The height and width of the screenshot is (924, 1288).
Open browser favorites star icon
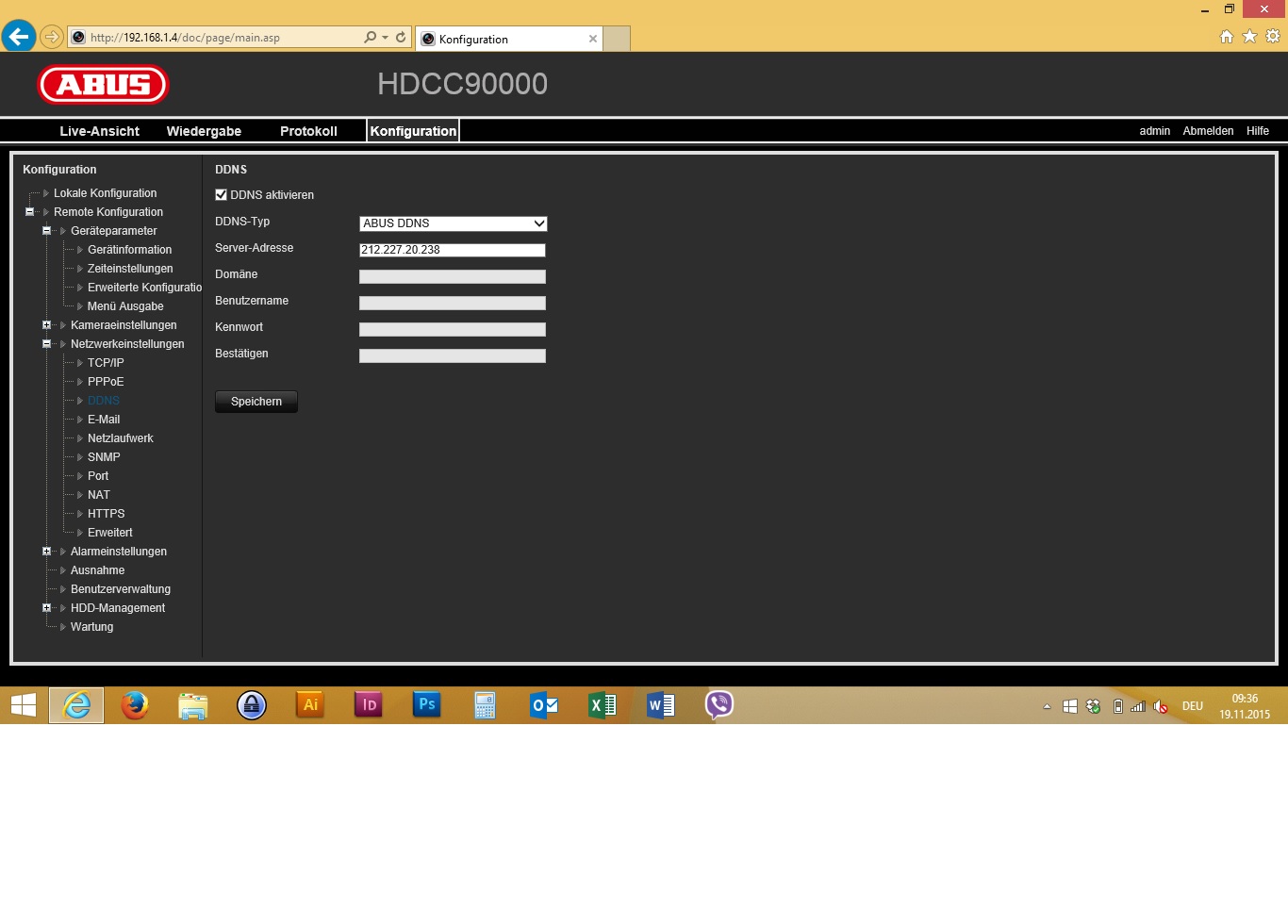[1249, 37]
